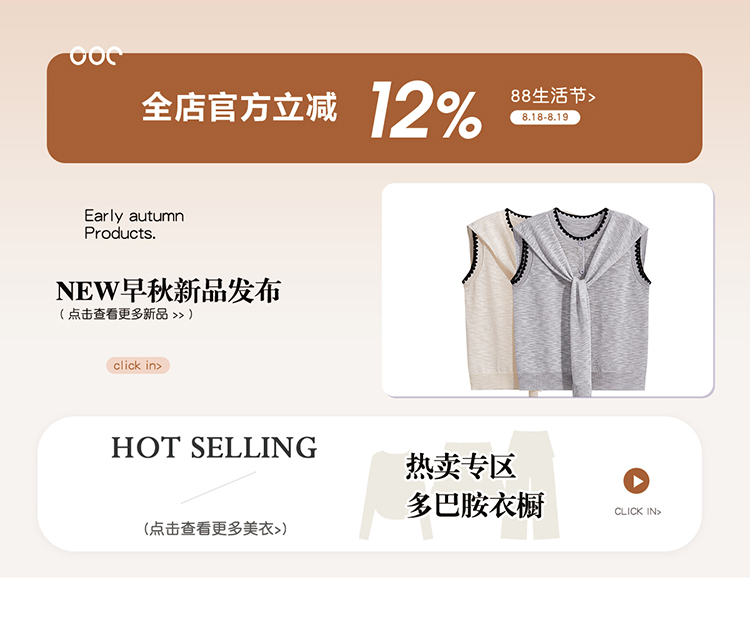Click the 8.18-8.19 date pill
750x619 pixels.
tap(545, 117)
